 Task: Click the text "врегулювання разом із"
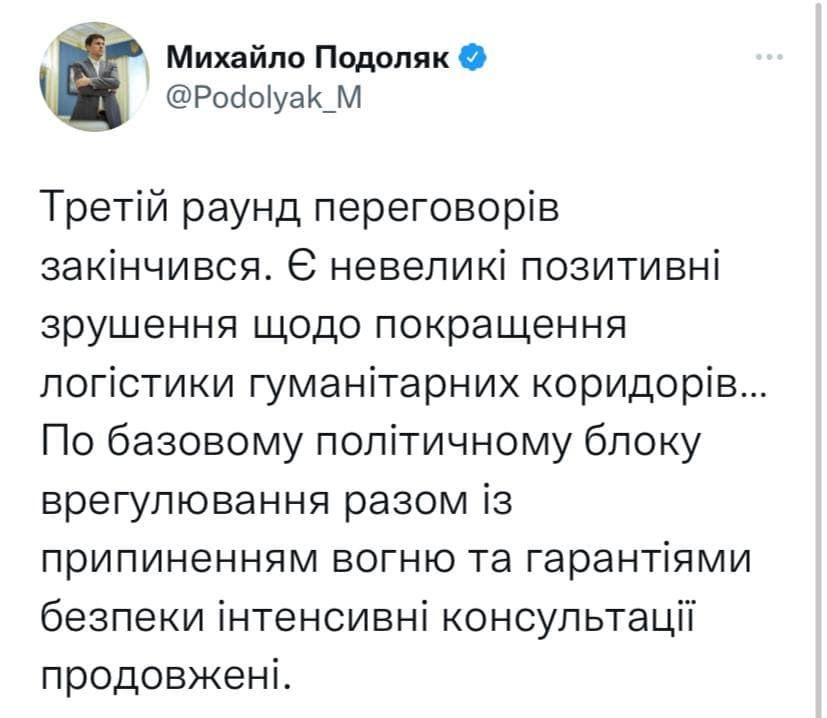pyautogui.click(x=276, y=500)
